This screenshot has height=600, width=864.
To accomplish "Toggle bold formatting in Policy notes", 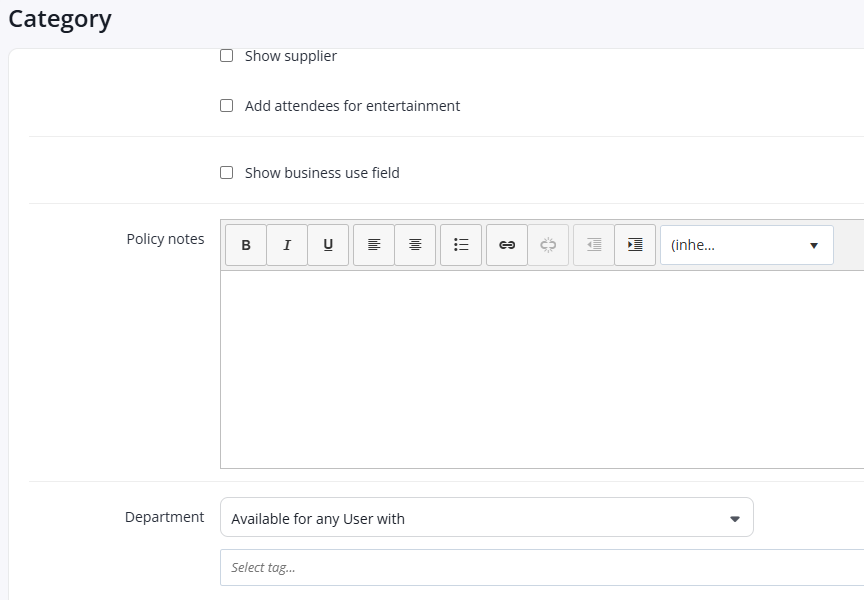I will pyautogui.click(x=246, y=245).
